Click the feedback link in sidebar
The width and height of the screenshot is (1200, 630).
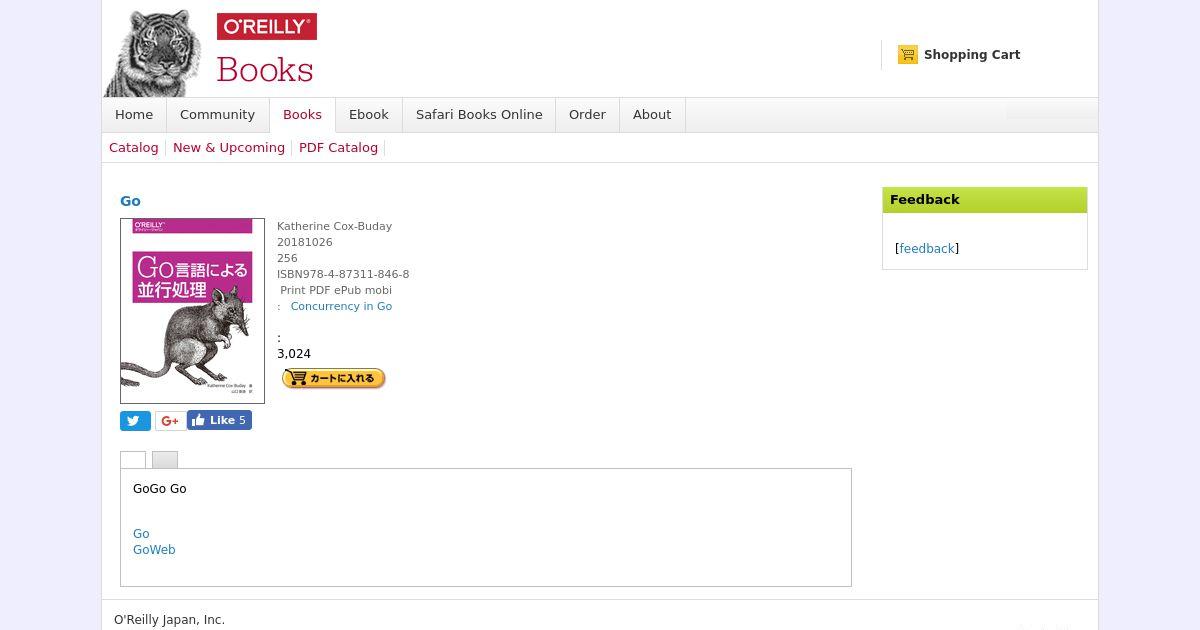click(x=927, y=249)
